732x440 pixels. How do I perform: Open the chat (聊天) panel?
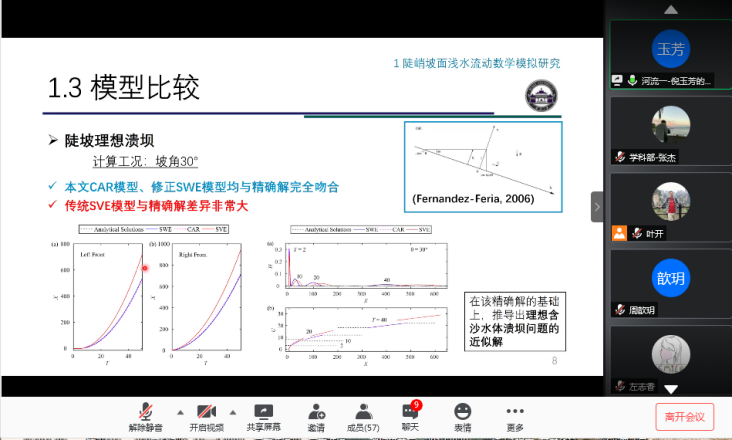(x=410, y=412)
